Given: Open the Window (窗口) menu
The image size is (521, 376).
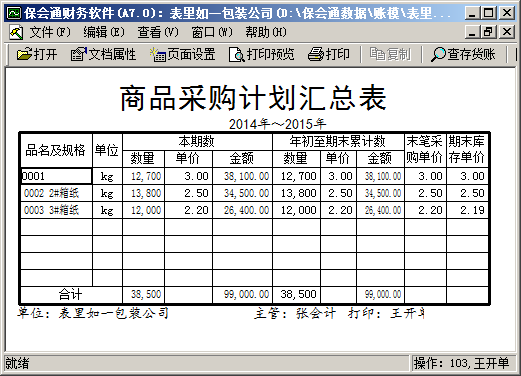Looking at the screenshot, I should (212, 32).
